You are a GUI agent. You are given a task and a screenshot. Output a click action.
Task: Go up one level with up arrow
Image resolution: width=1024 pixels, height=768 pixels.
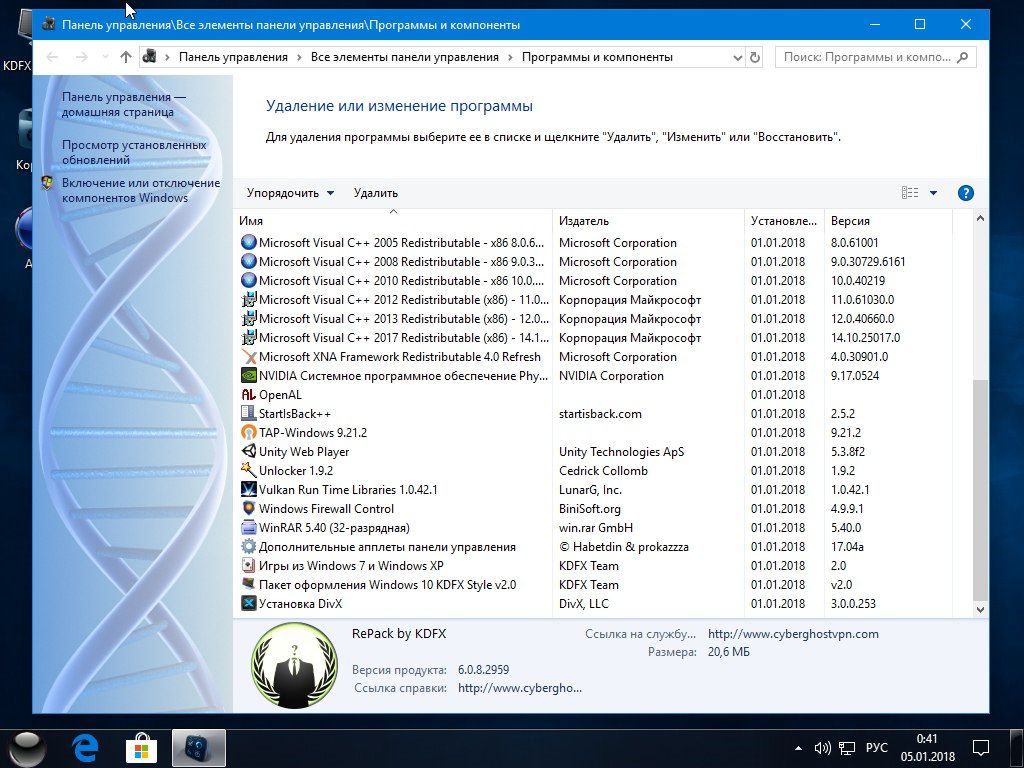[x=125, y=57]
